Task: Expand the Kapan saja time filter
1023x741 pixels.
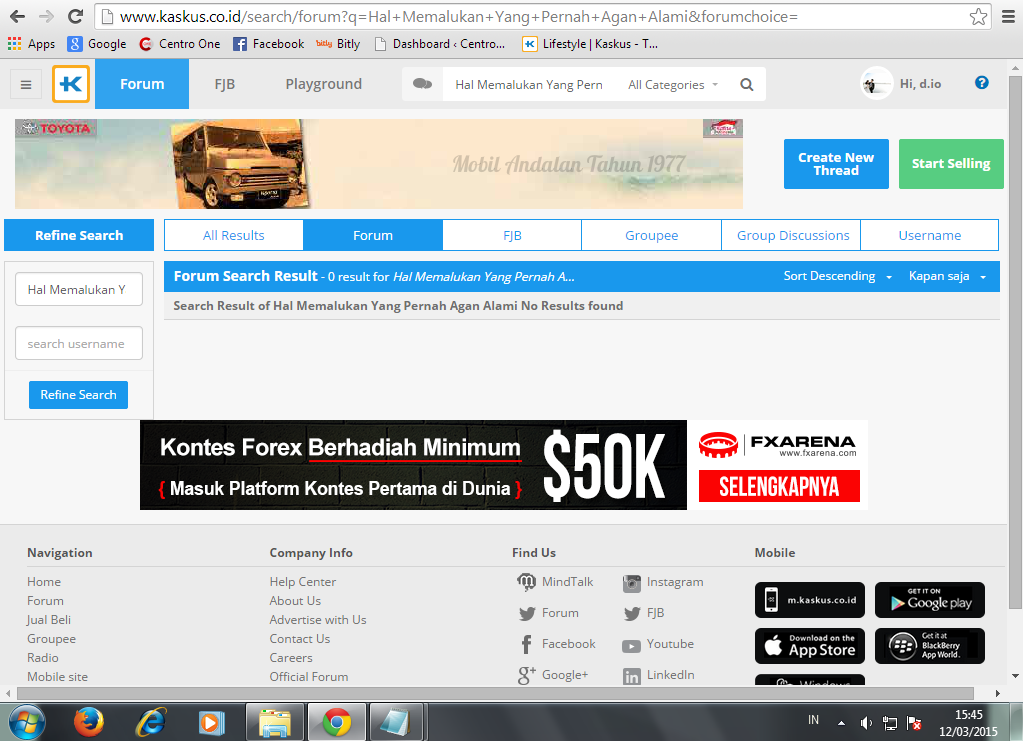Action: click(947, 276)
